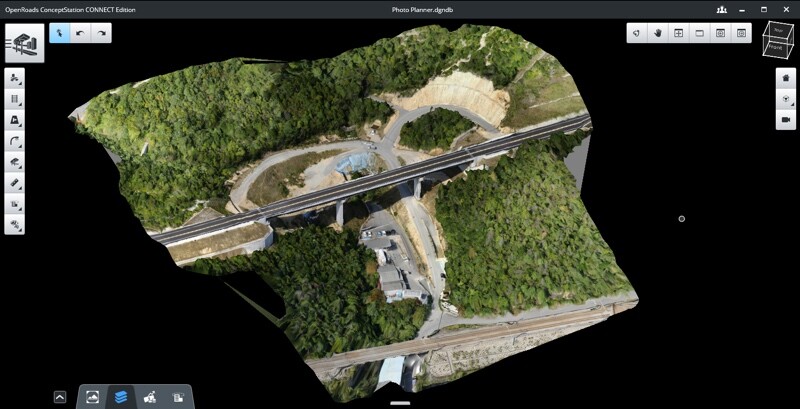Expand the bottom panel with chevron button
The width and height of the screenshot is (800, 409).
tap(60, 397)
